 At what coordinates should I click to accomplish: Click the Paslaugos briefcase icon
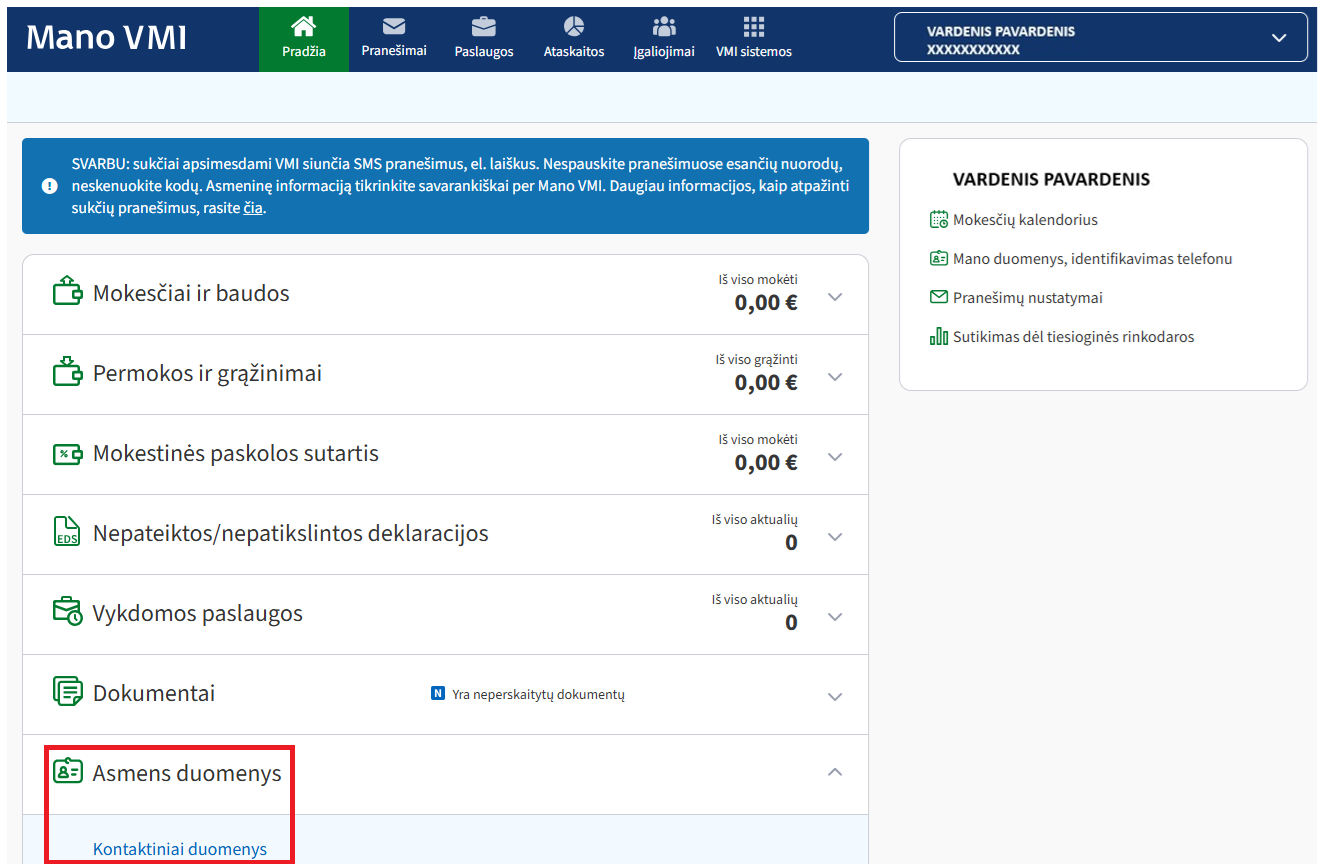click(484, 26)
